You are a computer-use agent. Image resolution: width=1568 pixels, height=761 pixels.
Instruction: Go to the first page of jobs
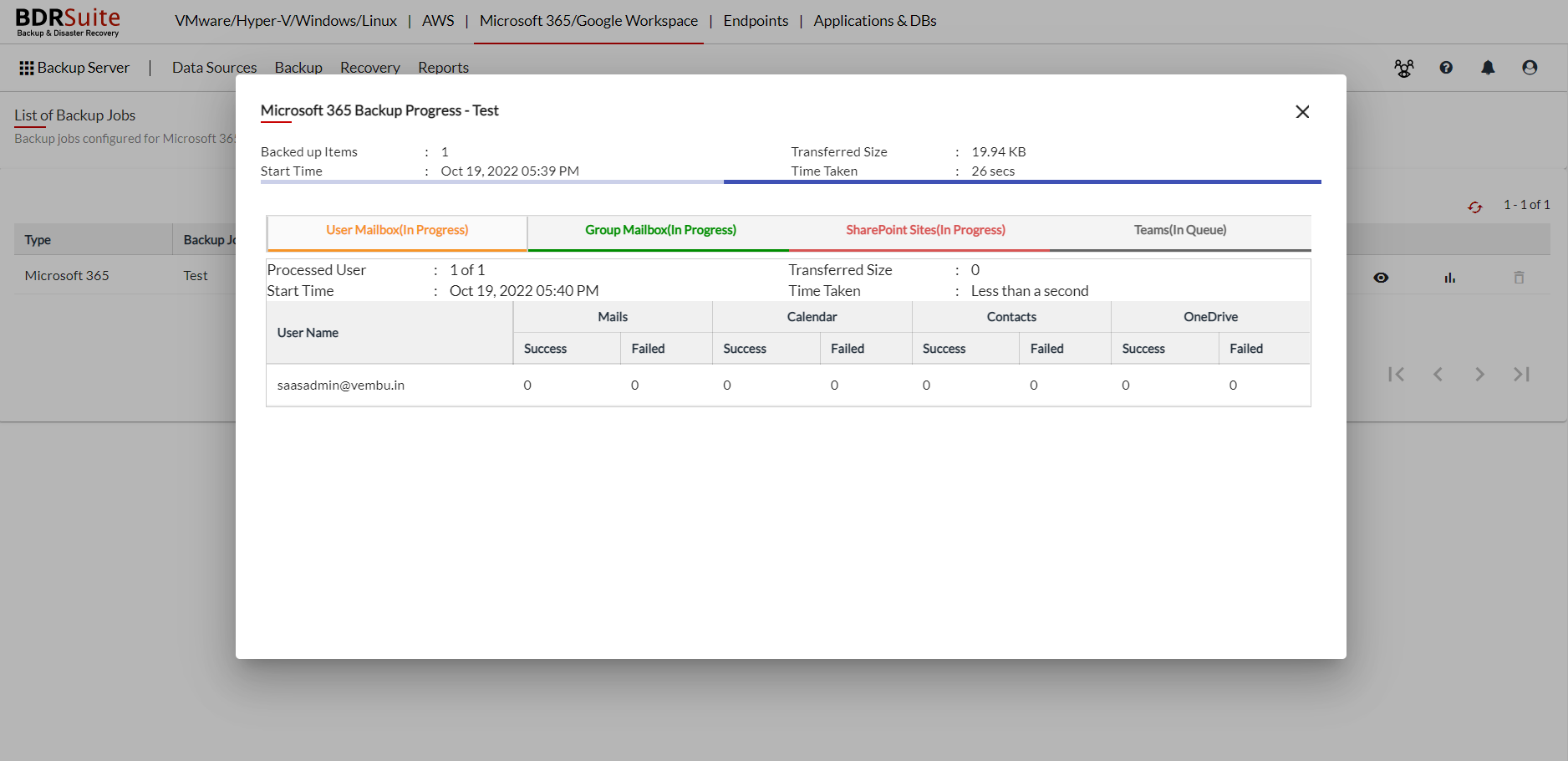[x=1396, y=375]
